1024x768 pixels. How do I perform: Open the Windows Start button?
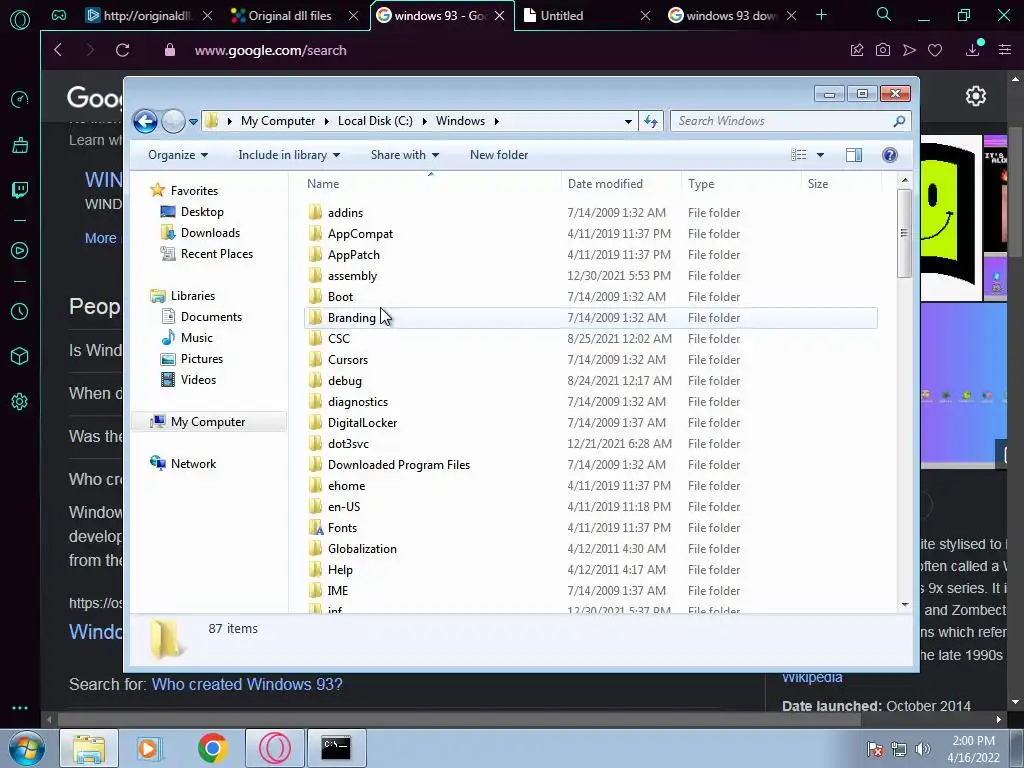[x=26, y=748]
